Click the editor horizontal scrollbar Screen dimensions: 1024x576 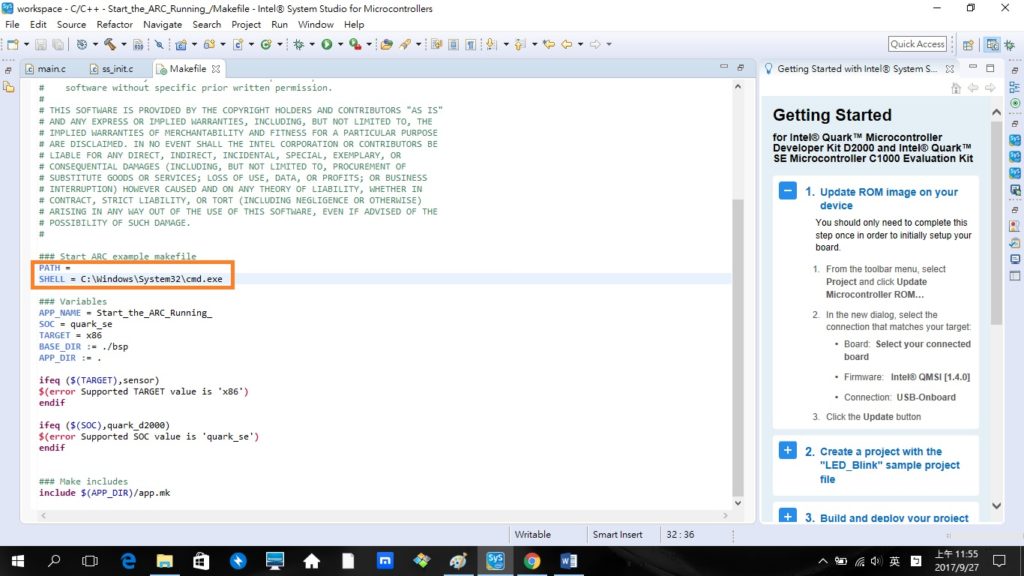384,515
